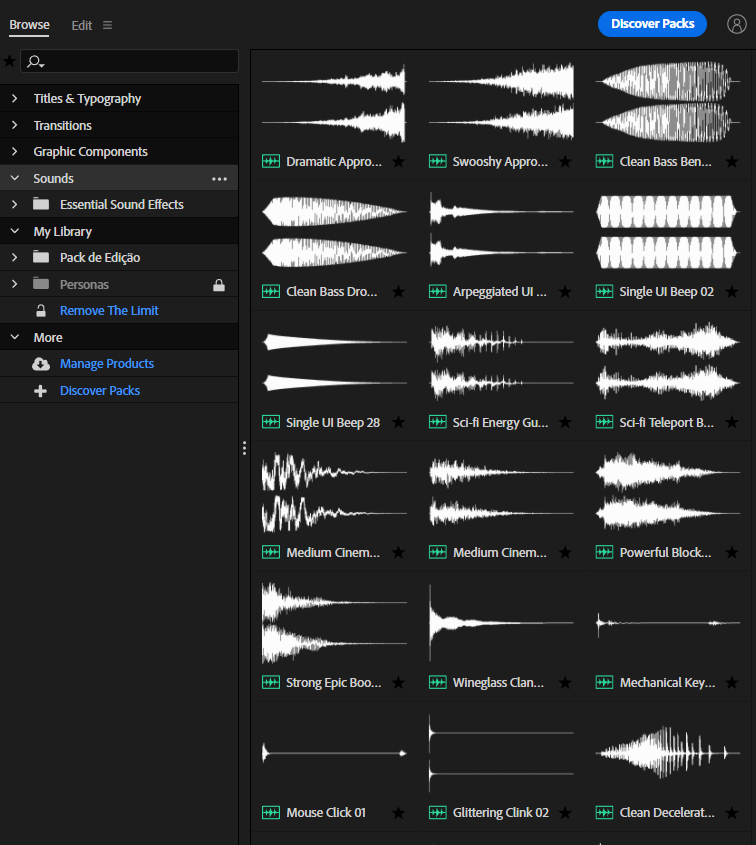
Task: Click the audio icon of Strong Epic Boo... sound
Action: pyautogui.click(x=271, y=682)
